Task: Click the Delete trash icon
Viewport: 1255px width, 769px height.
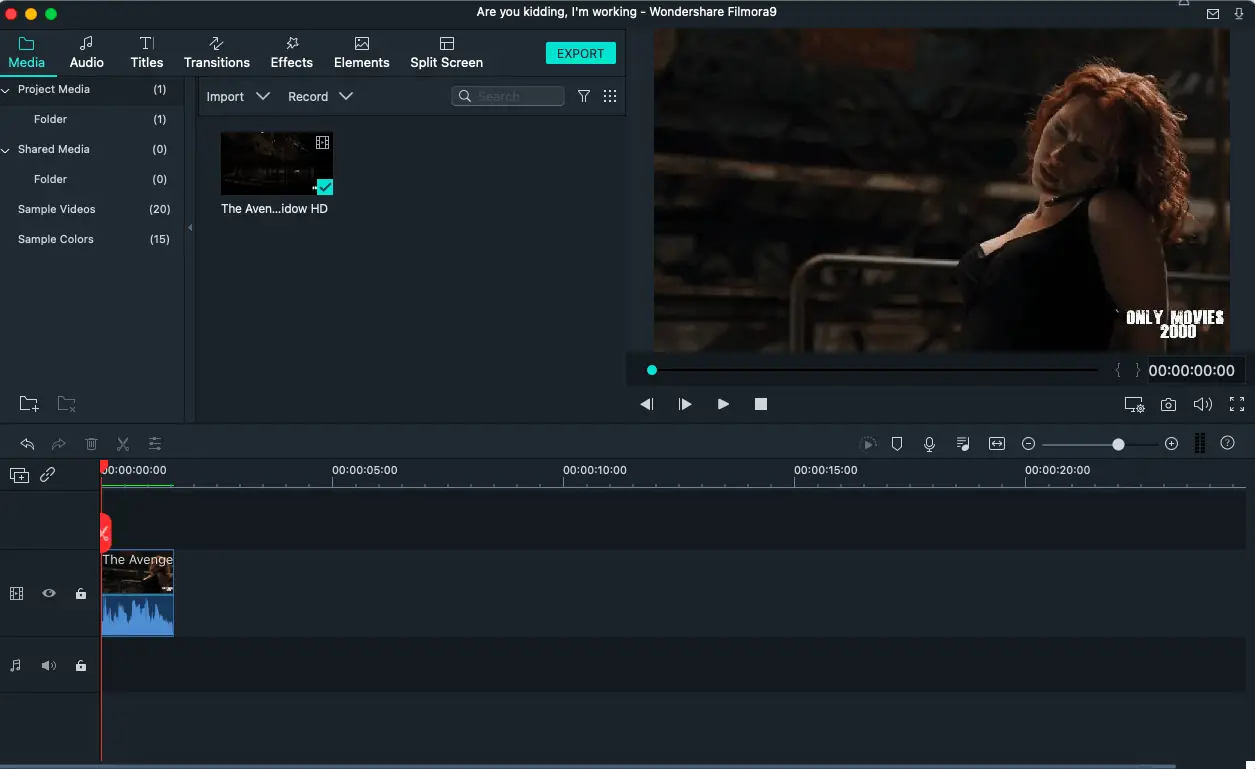Action: coord(91,444)
